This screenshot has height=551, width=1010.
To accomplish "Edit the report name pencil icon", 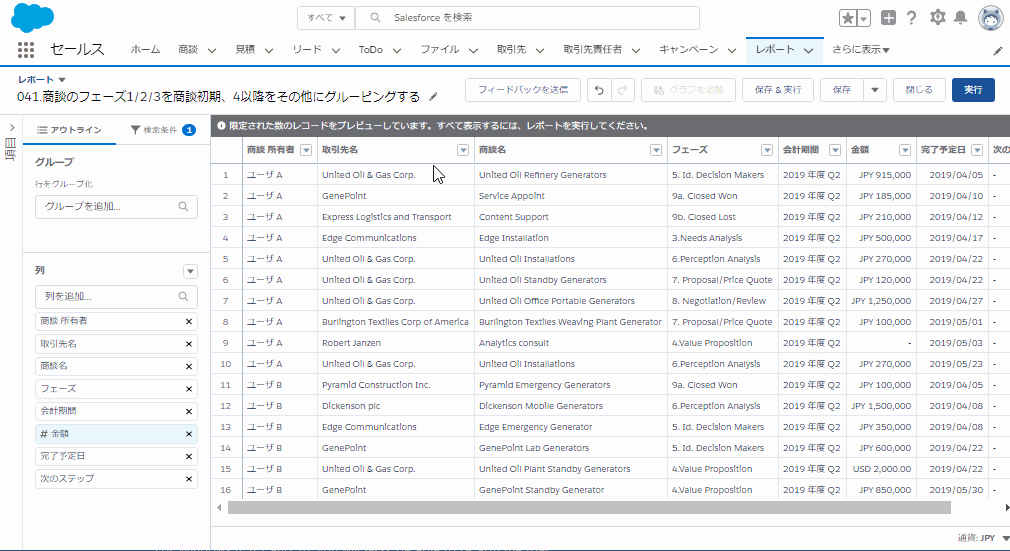I will (x=434, y=97).
